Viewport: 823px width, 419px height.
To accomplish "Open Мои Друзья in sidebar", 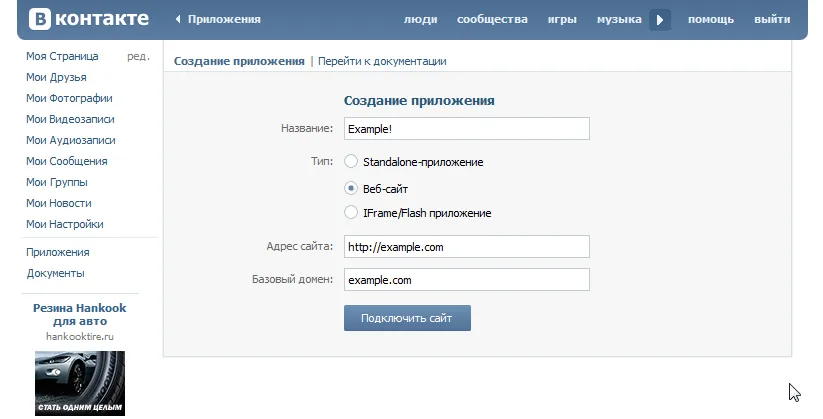I will click(56, 77).
